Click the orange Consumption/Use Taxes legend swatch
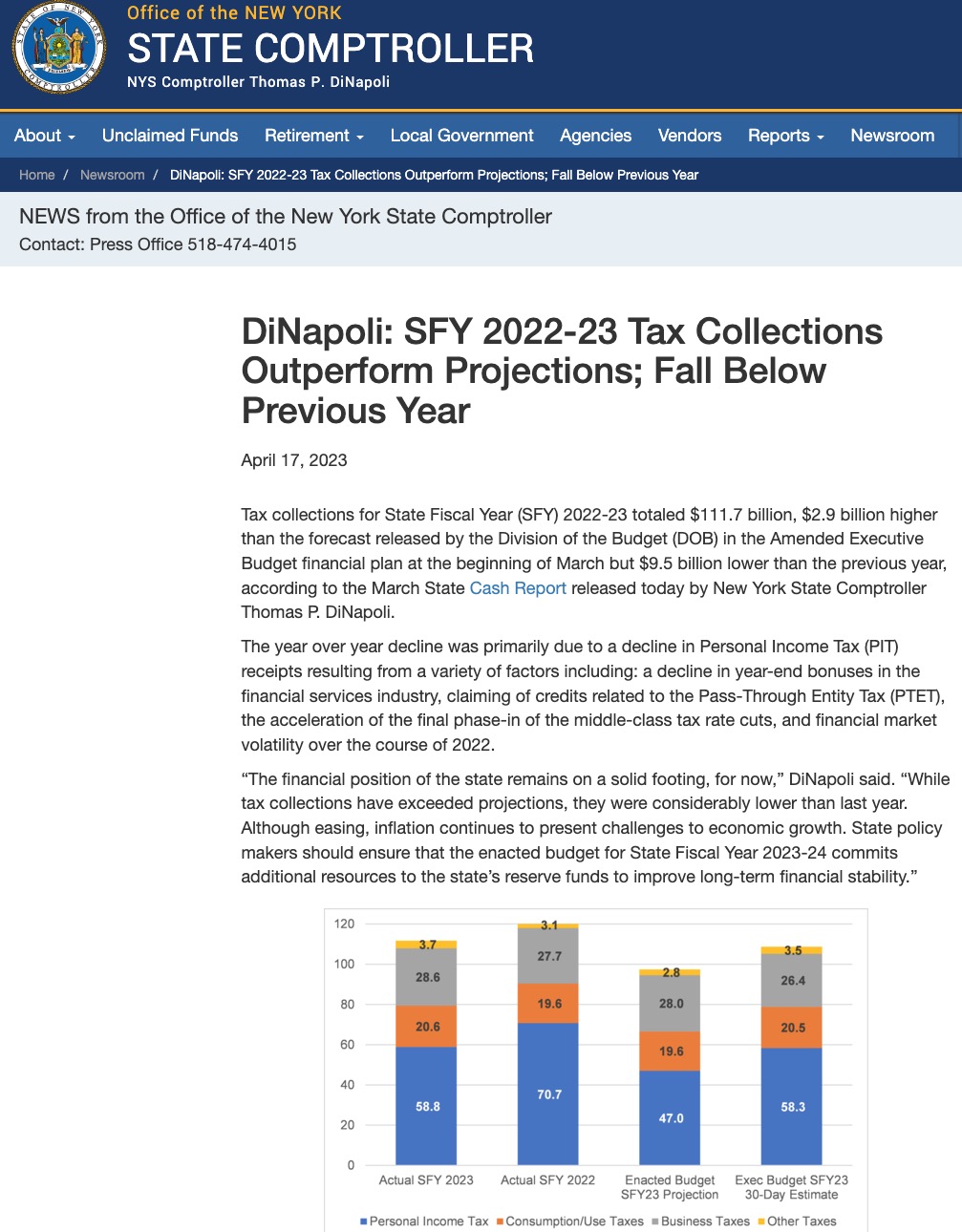This screenshot has width=962, height=1232. 501,1221
